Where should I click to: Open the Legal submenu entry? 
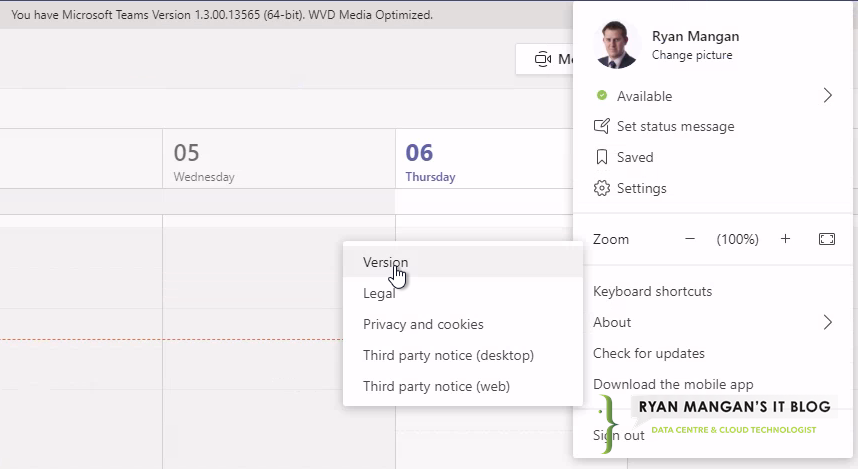pos(462,293)
